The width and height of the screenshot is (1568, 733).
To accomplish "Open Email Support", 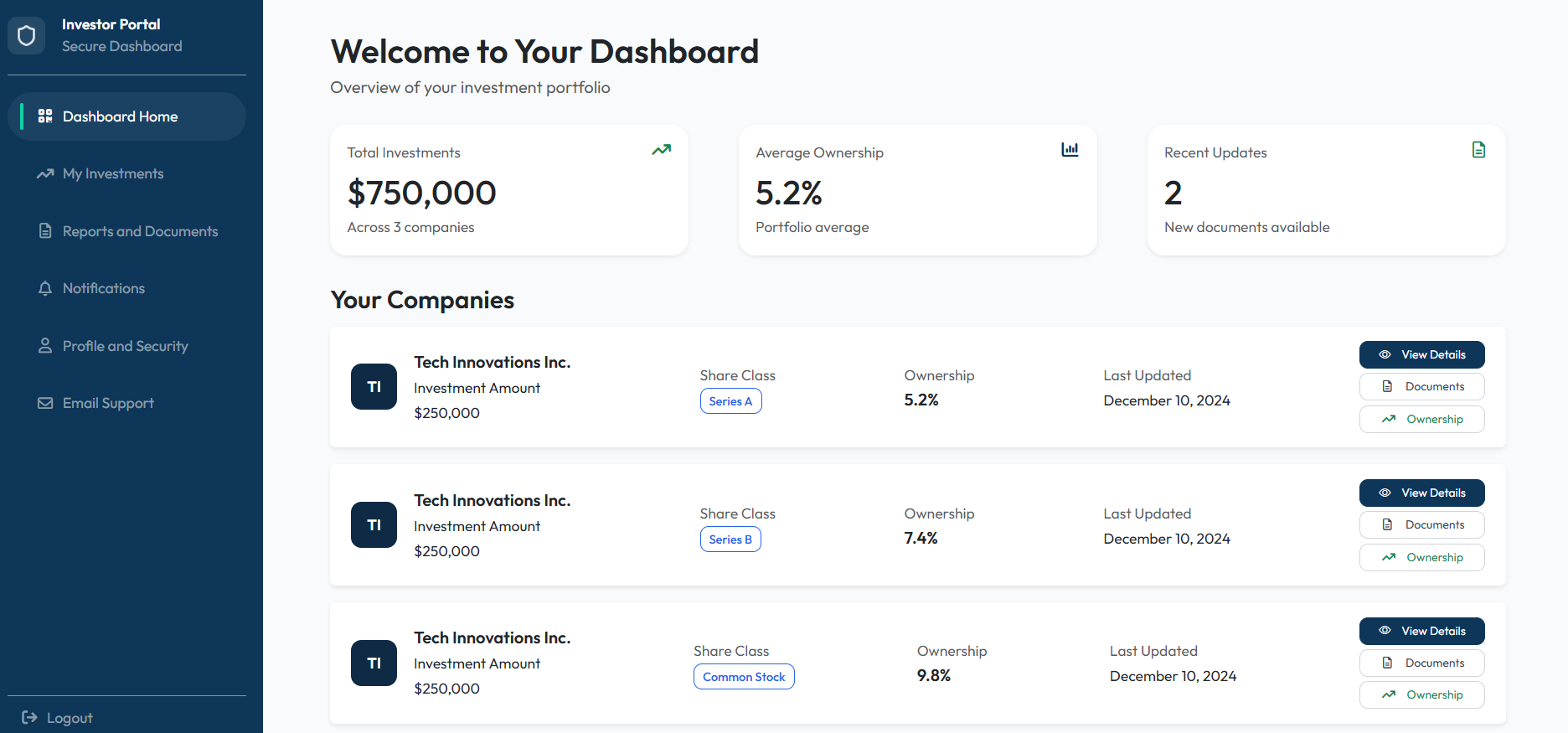I will tap(126, 403).
